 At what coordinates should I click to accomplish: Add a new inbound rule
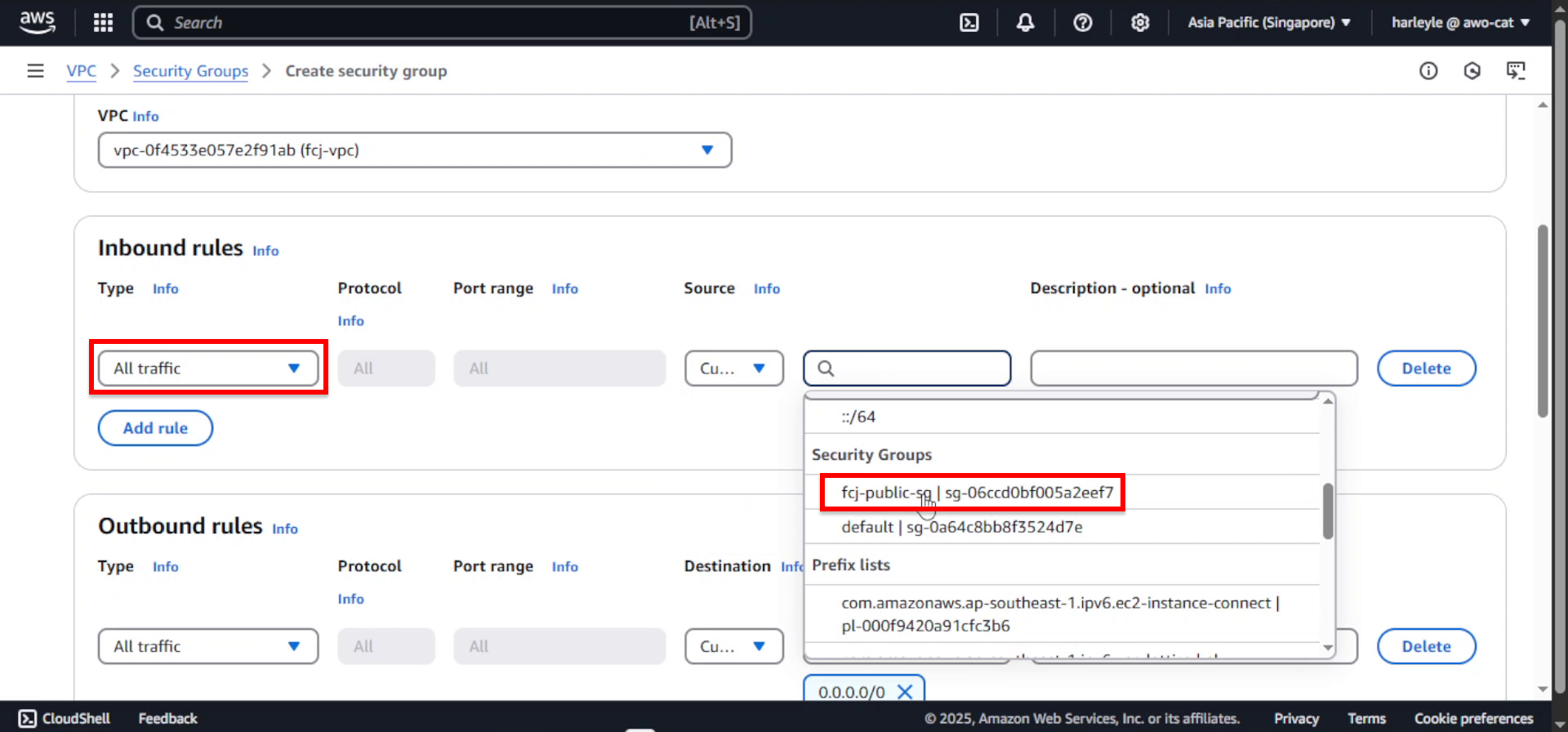[155, 428]
